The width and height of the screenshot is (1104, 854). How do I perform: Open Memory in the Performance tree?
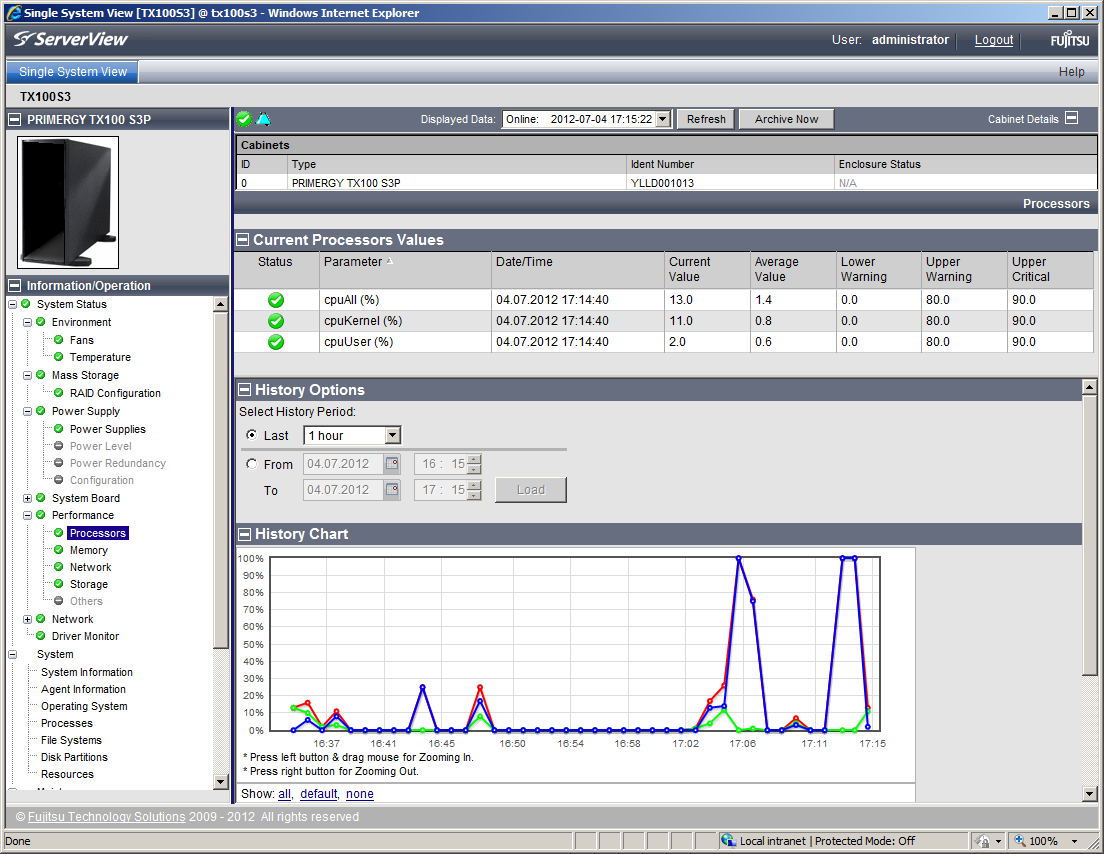click(x=88, y=550)
